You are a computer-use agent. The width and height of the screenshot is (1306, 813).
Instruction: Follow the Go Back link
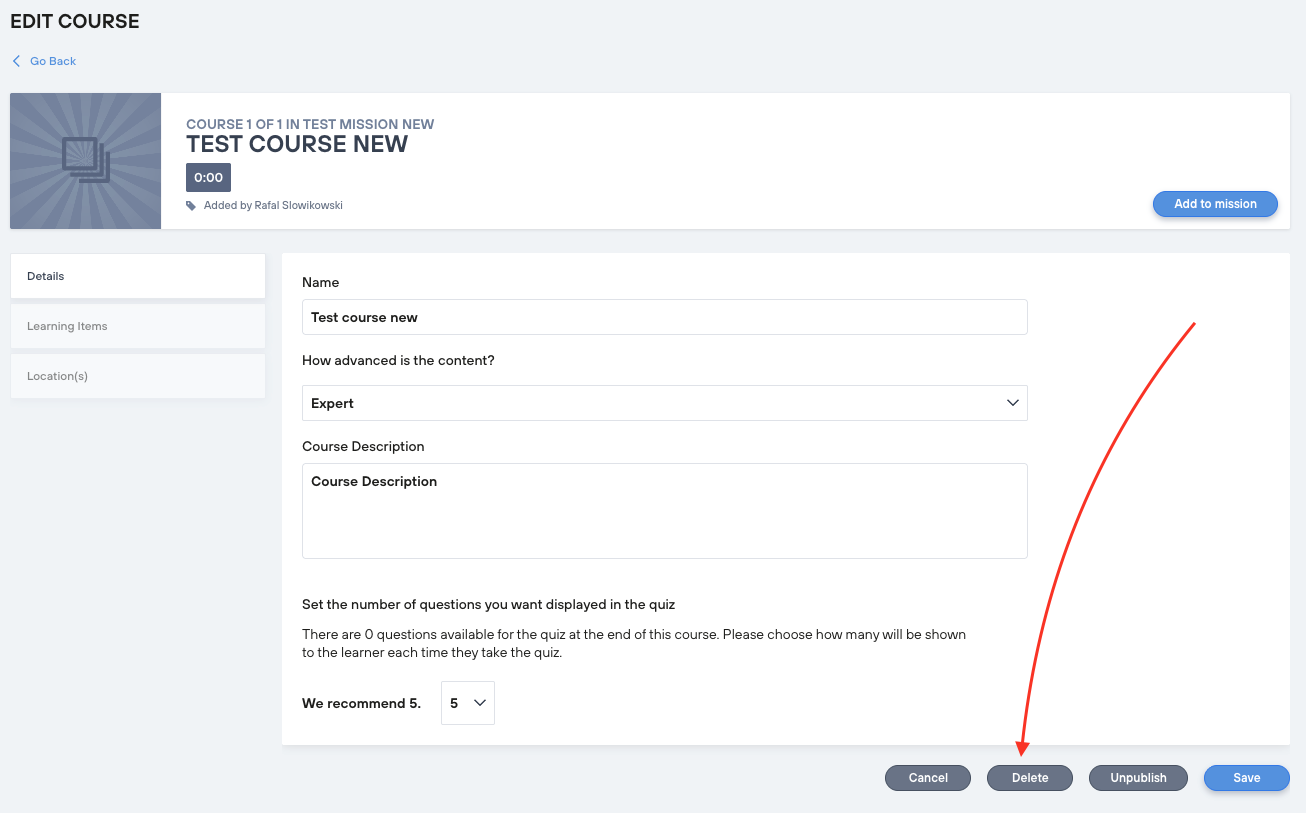tap(53, 61)
